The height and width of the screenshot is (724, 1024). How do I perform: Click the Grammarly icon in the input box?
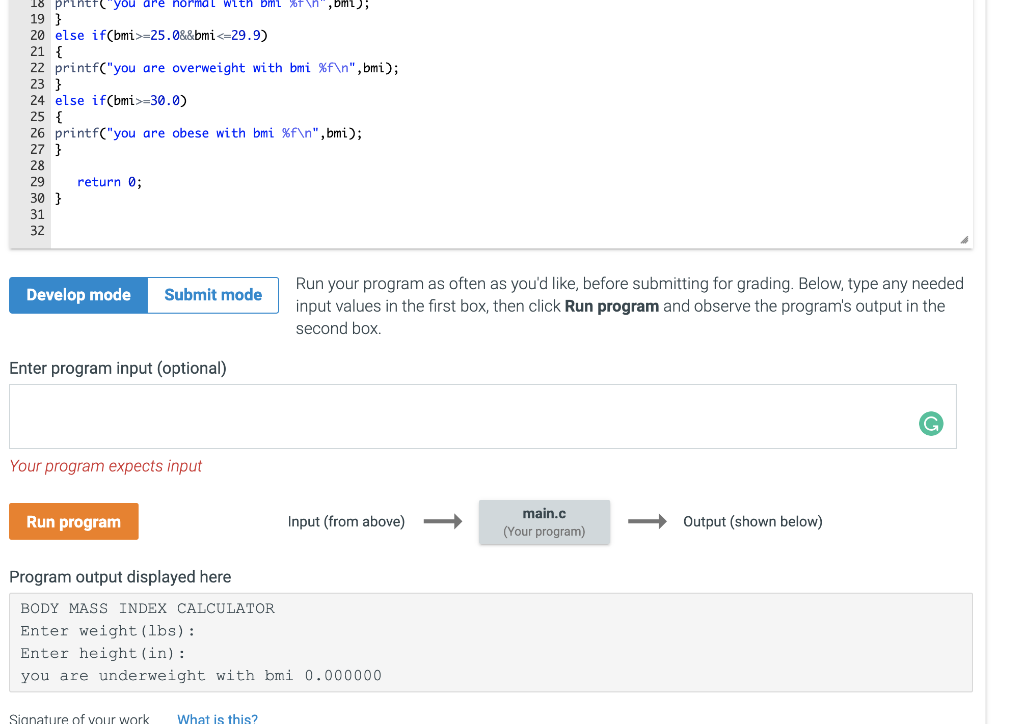pos(931,424)
